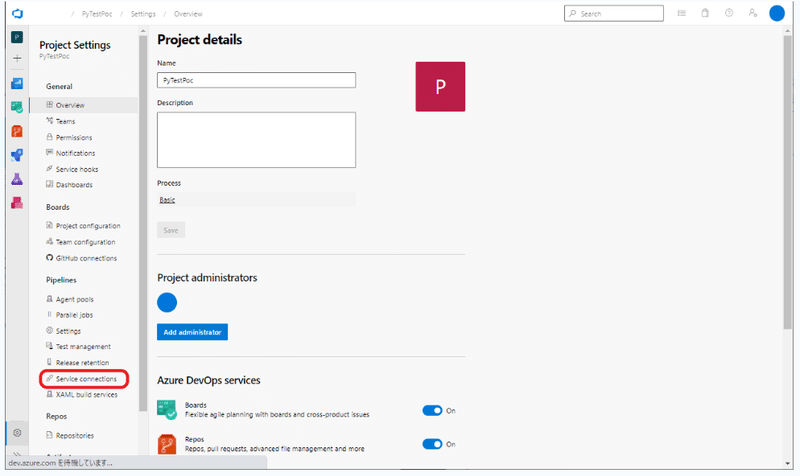The width and height of the screenshot is (800, 476).
Task: Click the scroll up arrow of main page
Action: (788, 31)
